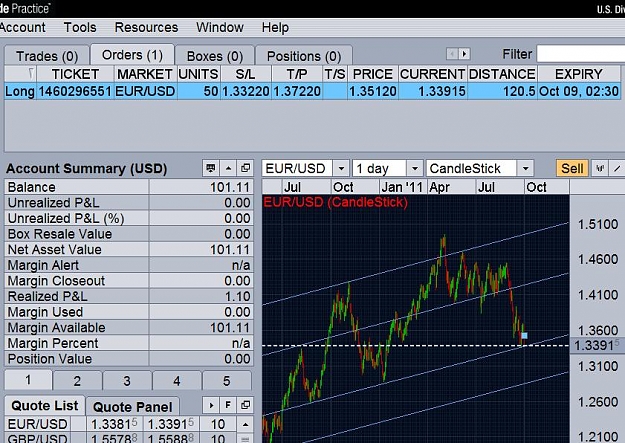Open the Help menu

tap(275, 27)
